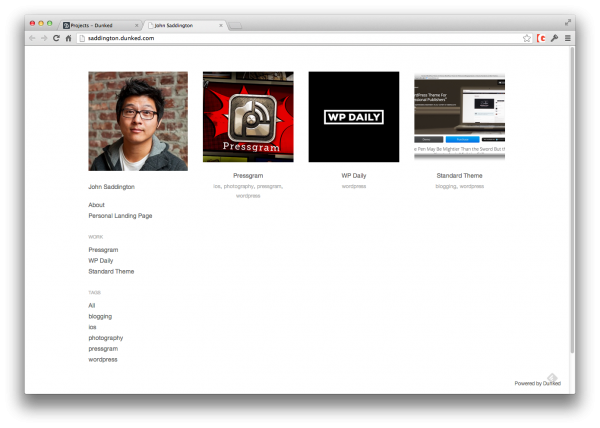This screenshot has width=600, height=428.
Task: Open a new tab button
Action: pos(235,26)
